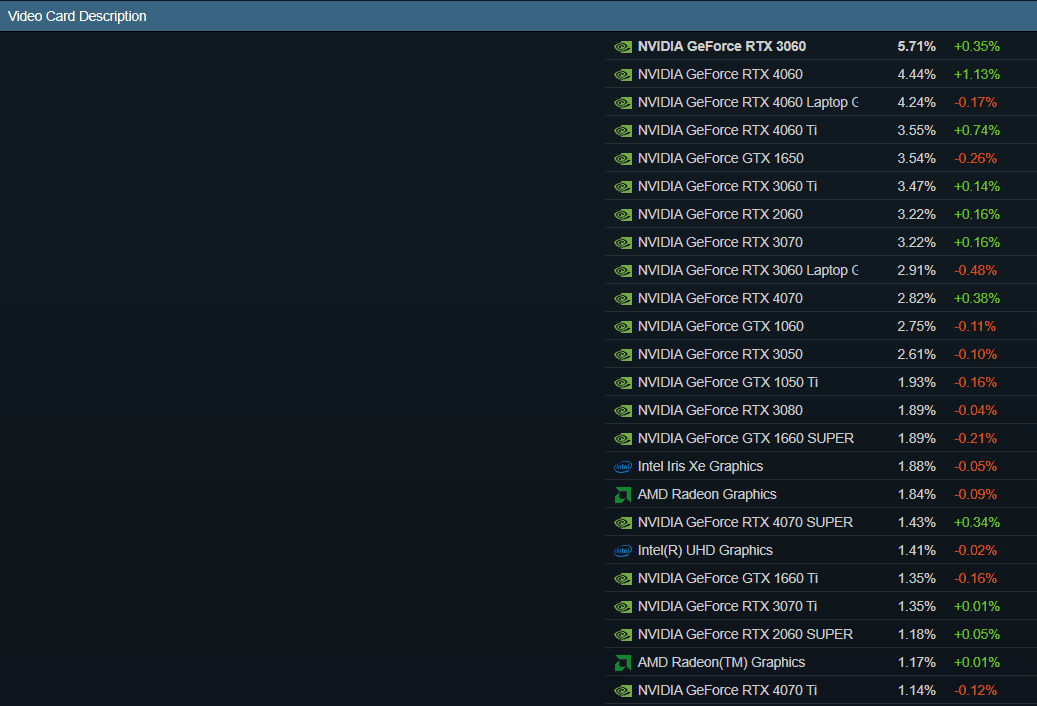Viewport: 1037px width, 706px height.
Task: Click the NVIDIA GeForce RTX 2060 SUPER name
Action: [x=745, y=634]
